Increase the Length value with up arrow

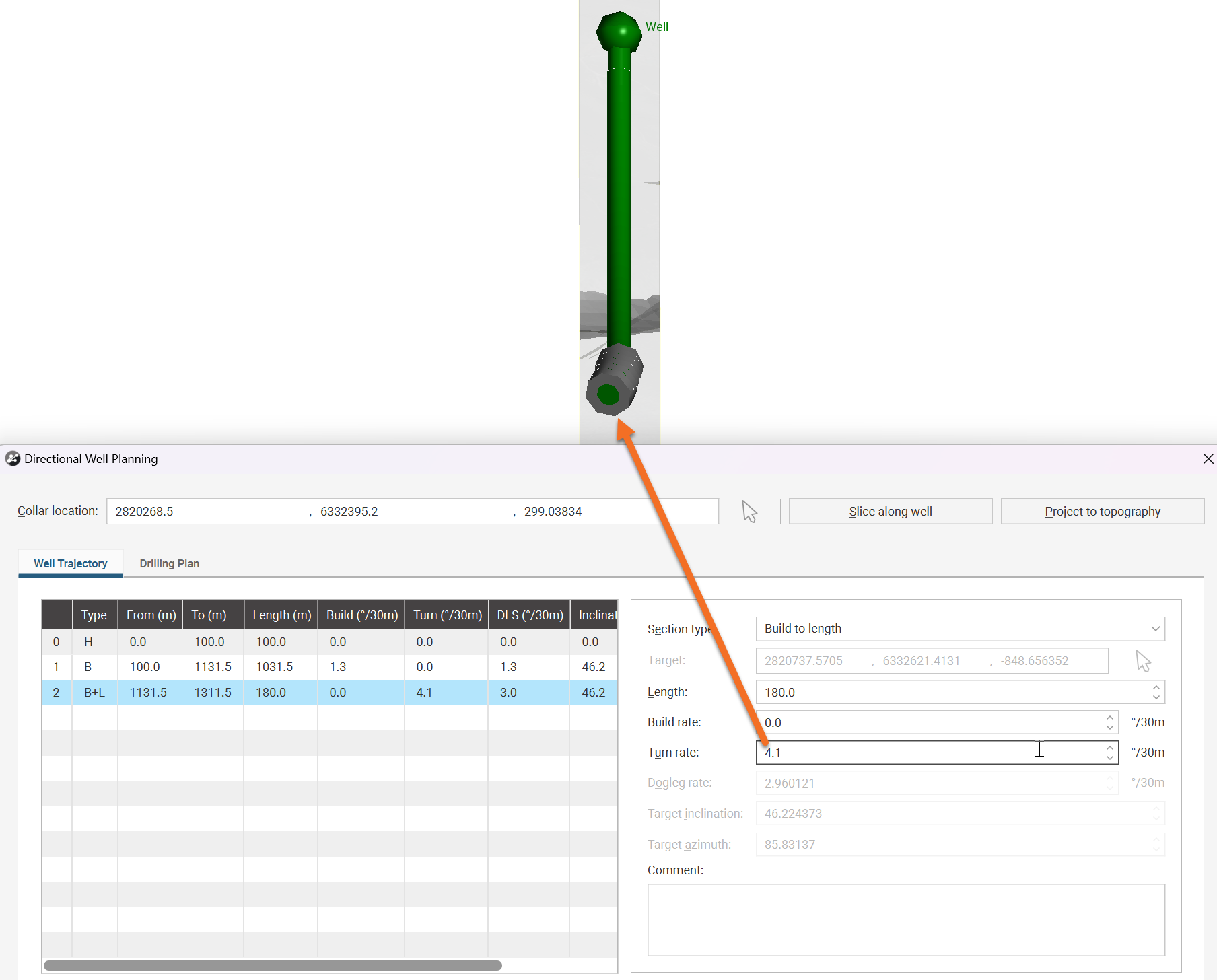[x=1156, y=687]
